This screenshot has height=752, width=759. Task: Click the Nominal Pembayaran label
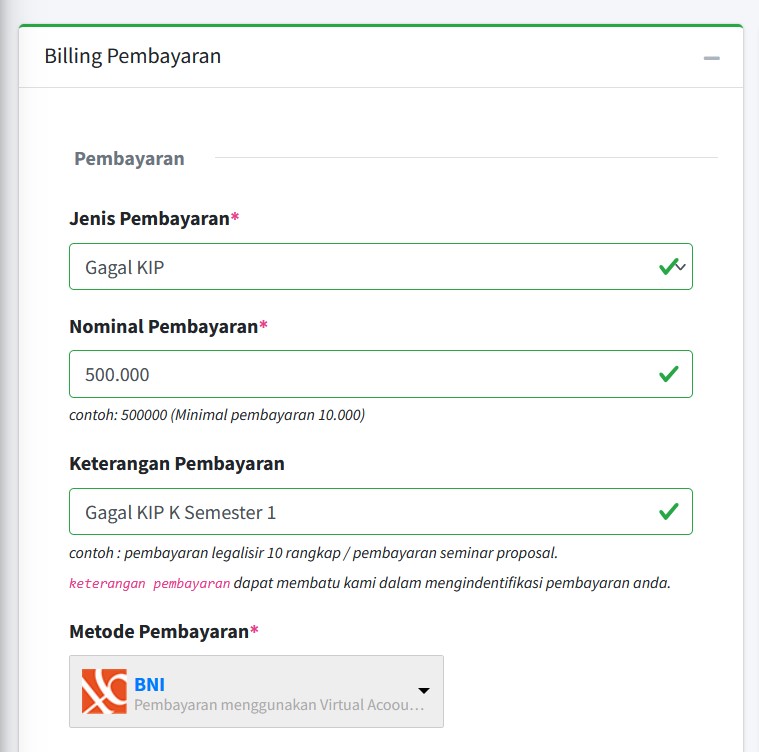click(x=163, y=326)
